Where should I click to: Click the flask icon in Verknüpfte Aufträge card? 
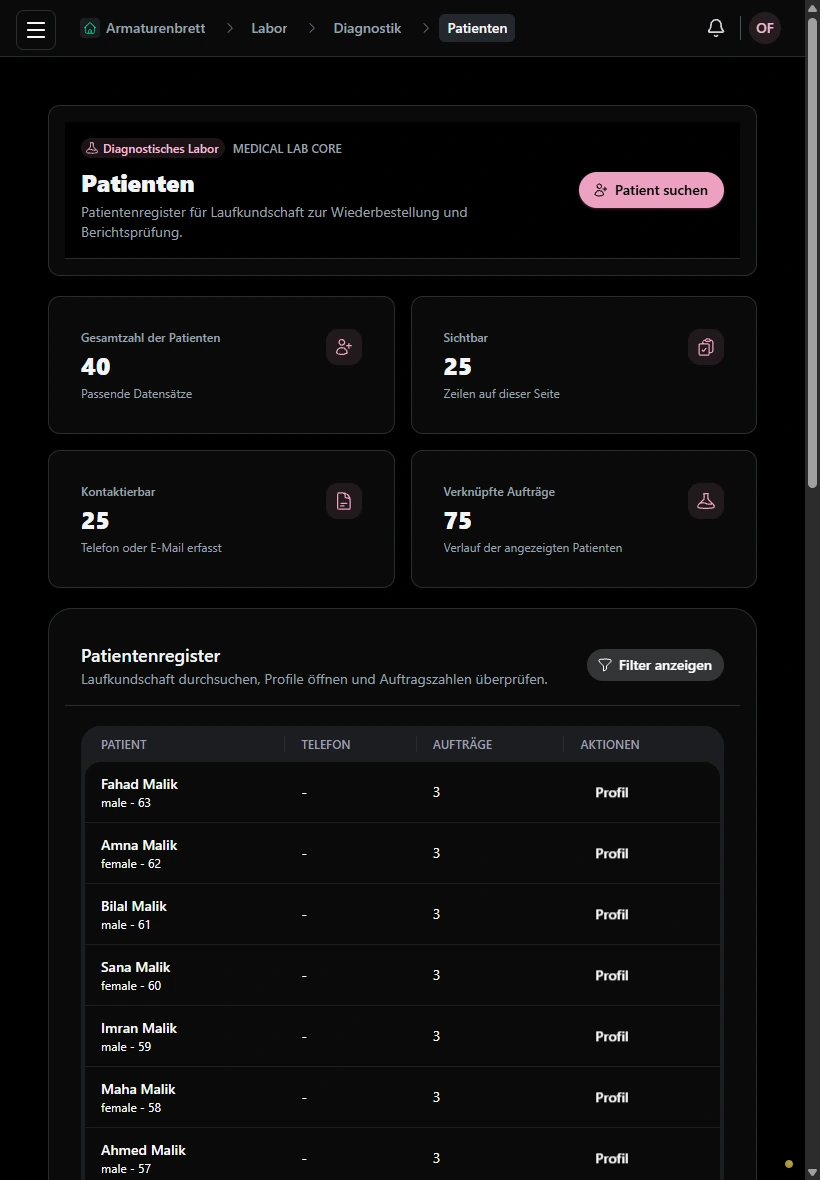pos(706,501)
